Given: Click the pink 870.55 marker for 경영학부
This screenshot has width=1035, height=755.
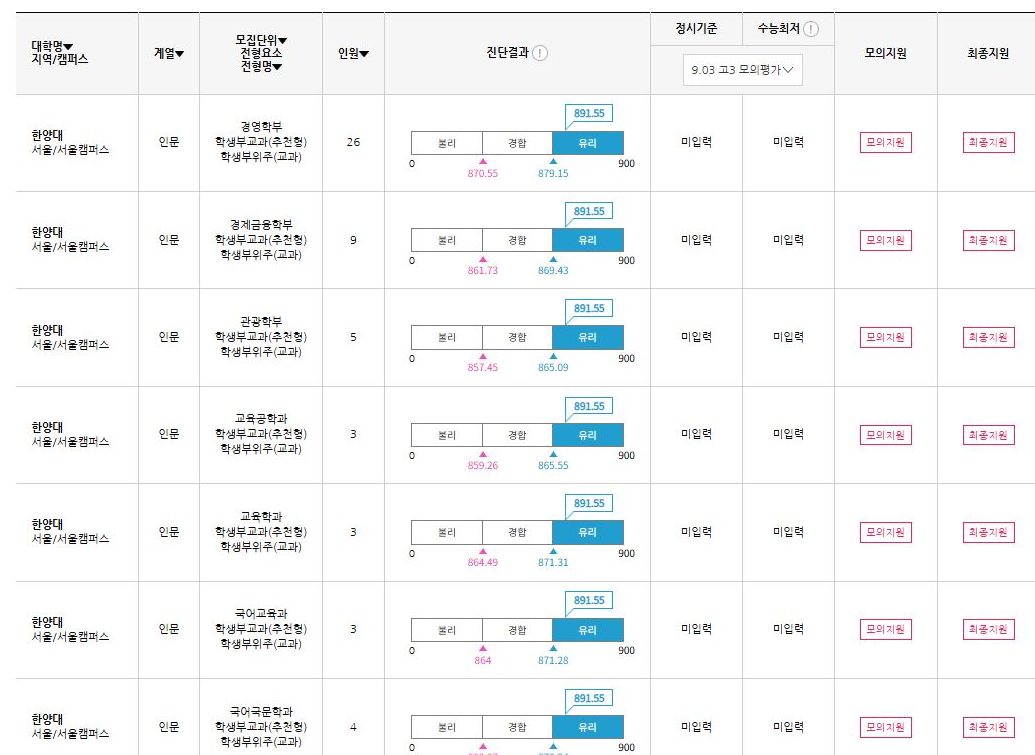Looking at the screenshot, I should pyautogui.click(x=483, y=161).
